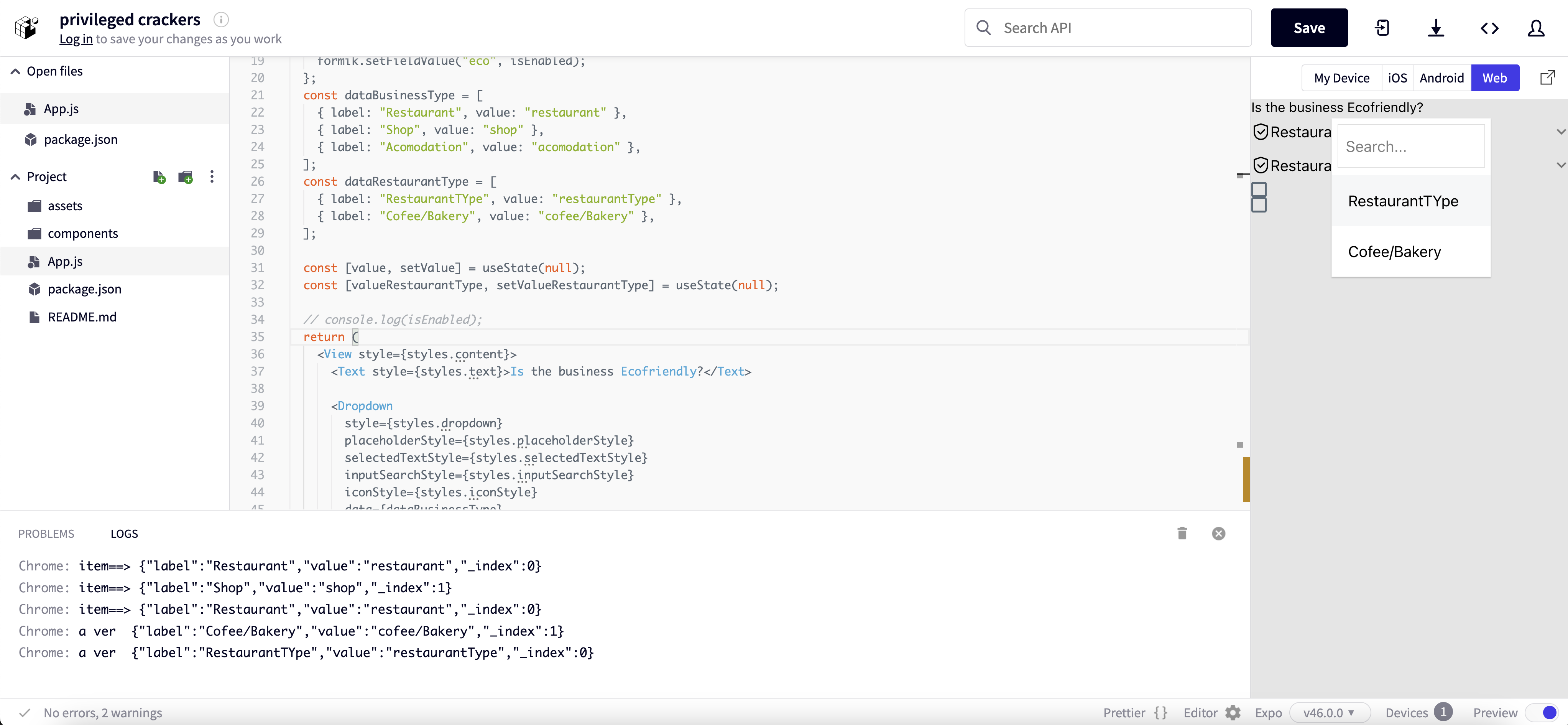The height and width of the screenshot is (725, 1568).
Task: Click the Search API input field
Action: [x=1108, y=28]
